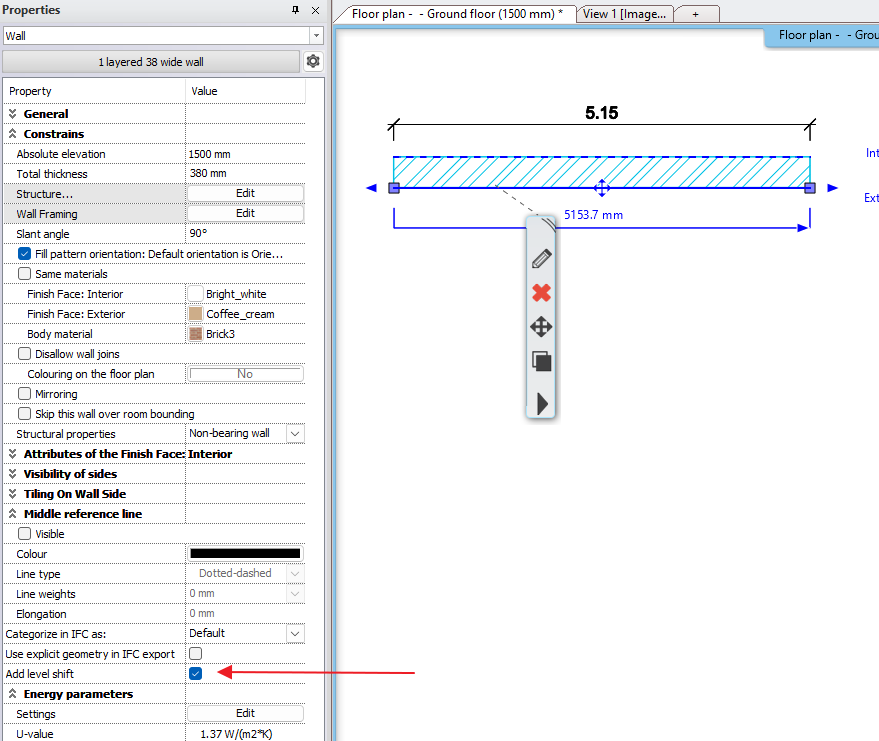Click the Edit button for Wall Framing
Screen dimensions: 879x741
tap(245, 214)
